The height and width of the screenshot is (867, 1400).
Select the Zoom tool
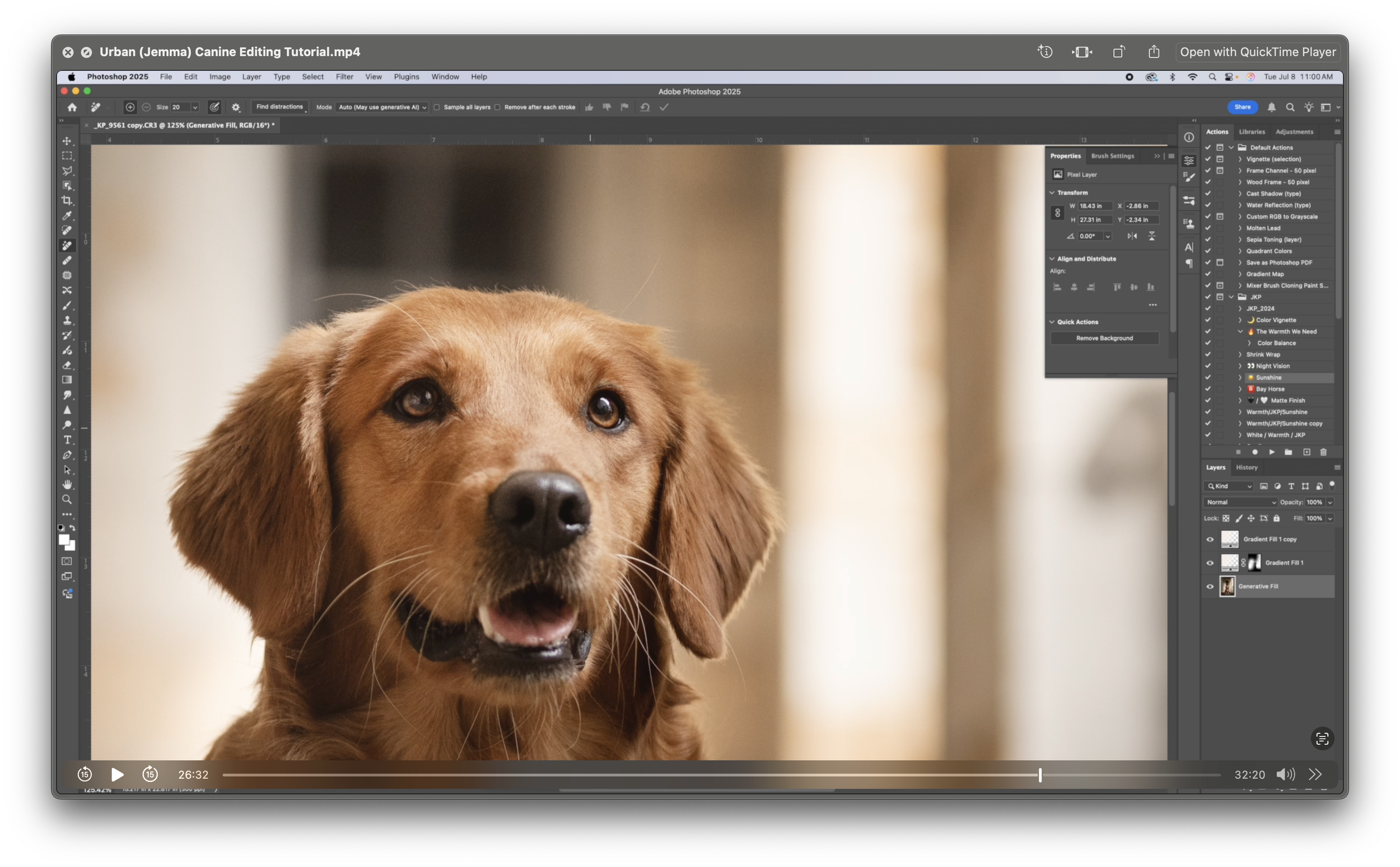coord(67,499)
